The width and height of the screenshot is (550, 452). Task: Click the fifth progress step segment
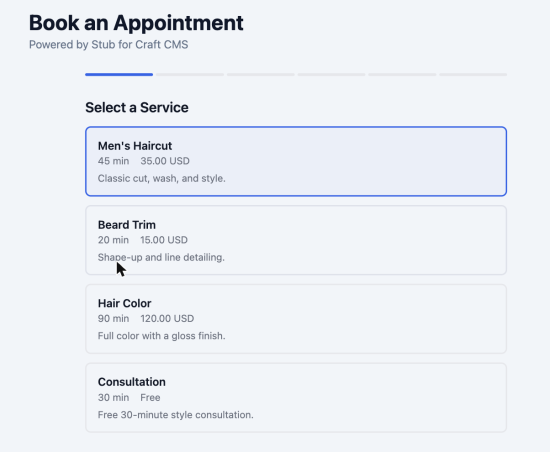tap(402, 74)
